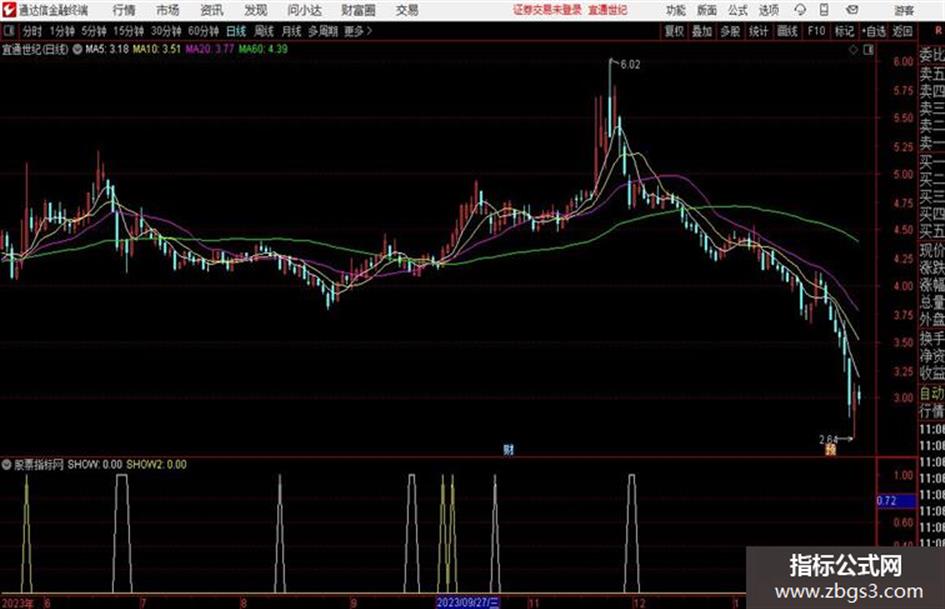Open the mail envelope icon
Viewport: 945px width, 609px height.
click(852, 10)
